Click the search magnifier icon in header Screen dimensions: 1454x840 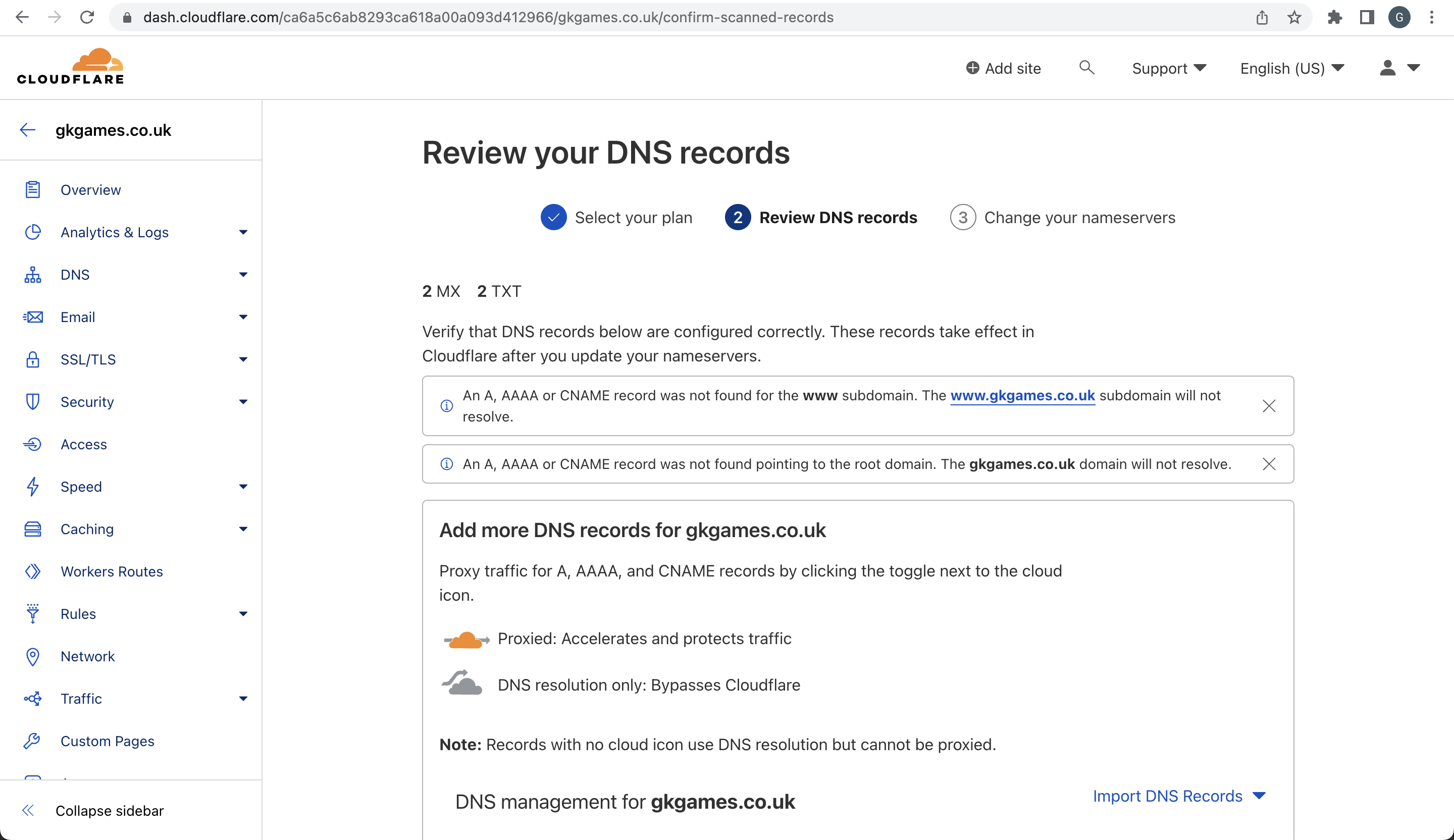click(x=1086, y=68)
